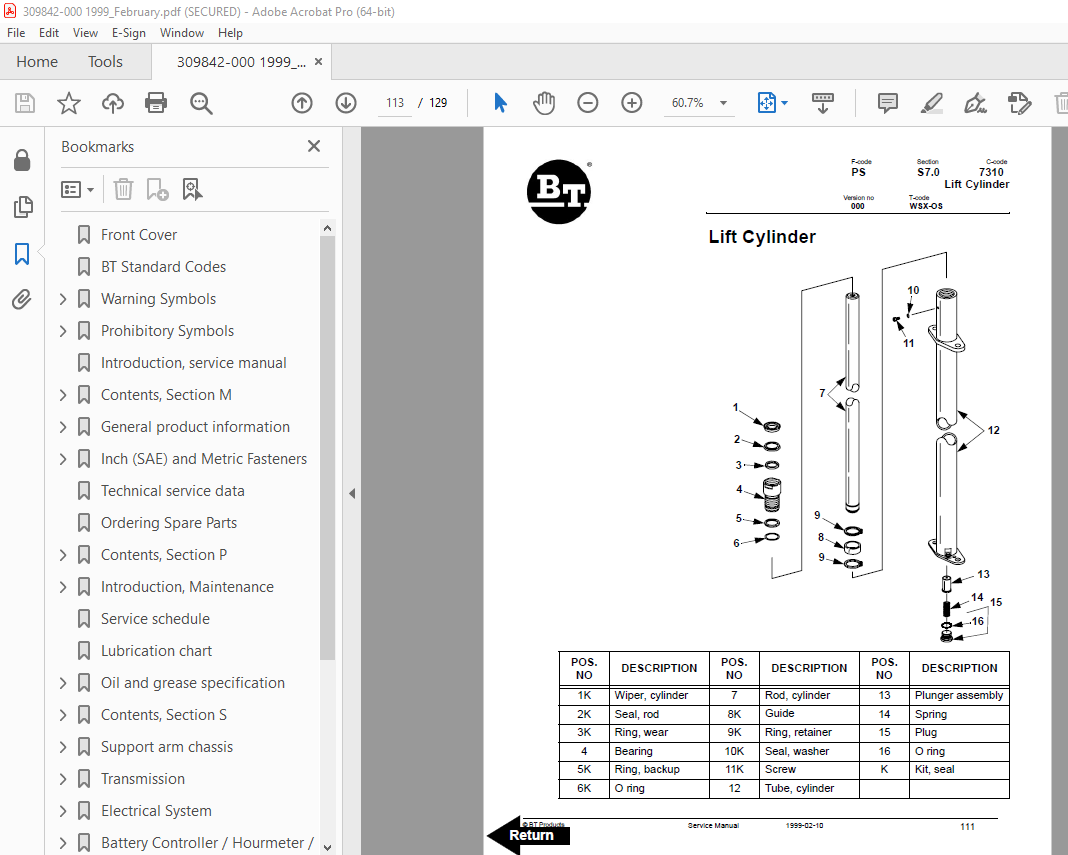Expand Inch (SAE) and Metric Fasteners
This screenshot has width=1068, height=855.
[63, 459]
